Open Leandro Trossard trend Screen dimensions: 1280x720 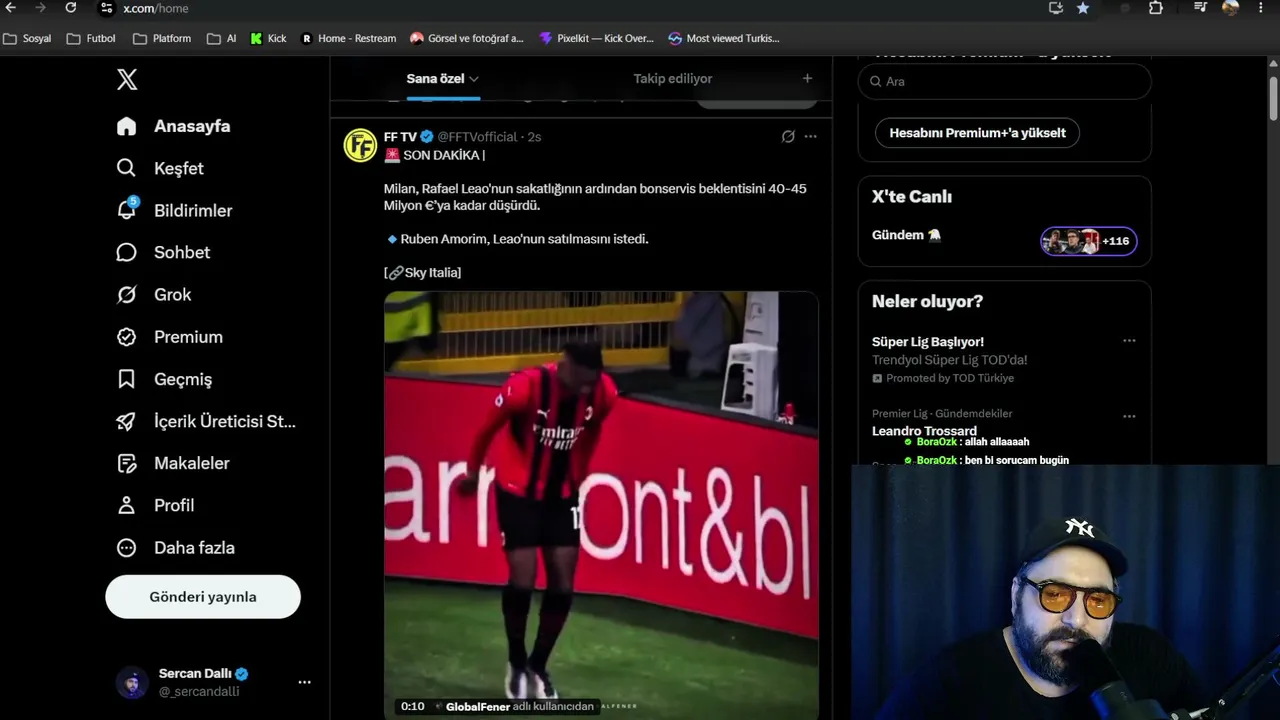point(924,431)
